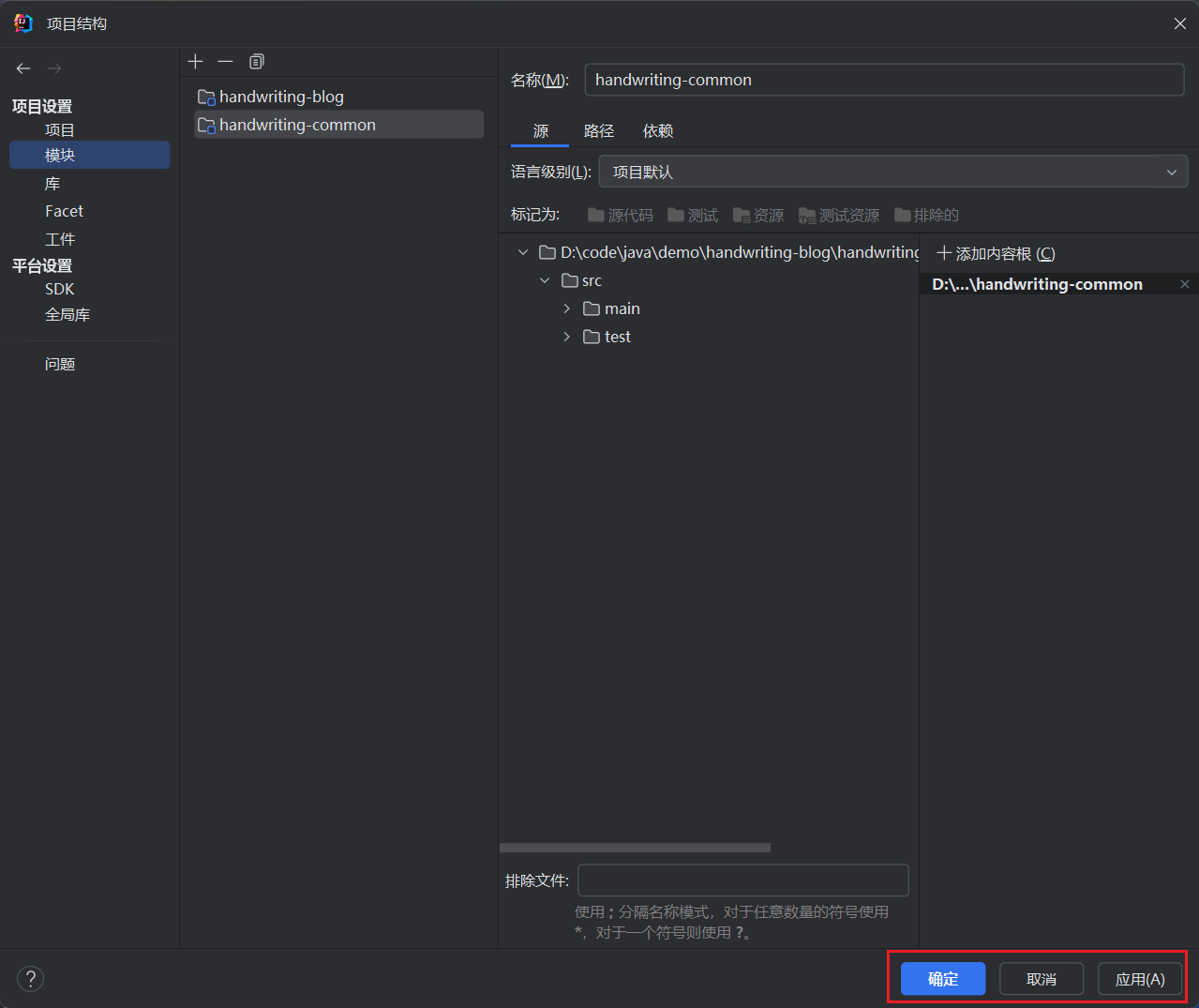1199x1008 pixels.
Task: Mark as 测试资源 (Test Resources) folder
Action: click(839, 216)
